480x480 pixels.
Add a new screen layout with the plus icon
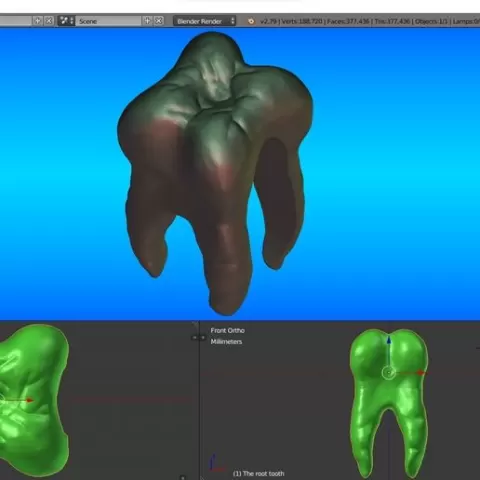click(38, 21)
